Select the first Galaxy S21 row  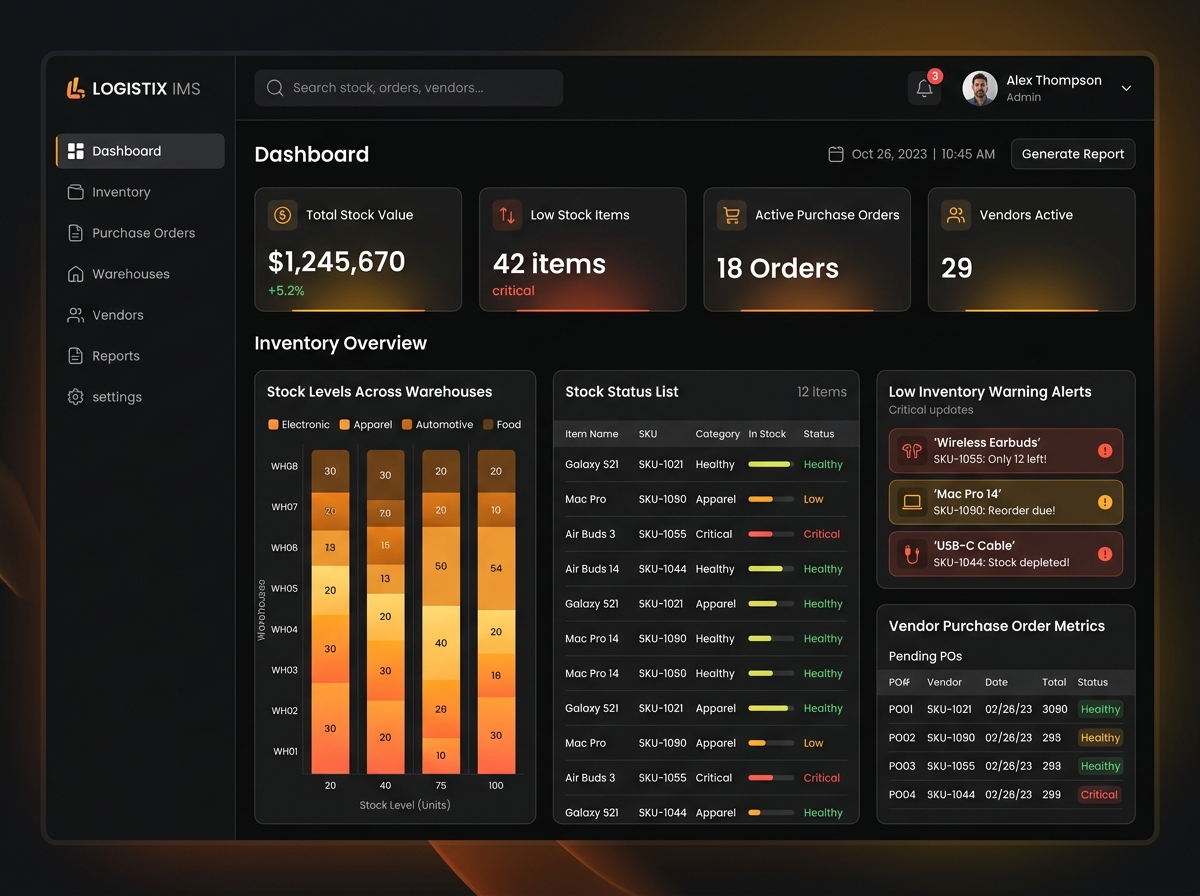coord(706,465)
